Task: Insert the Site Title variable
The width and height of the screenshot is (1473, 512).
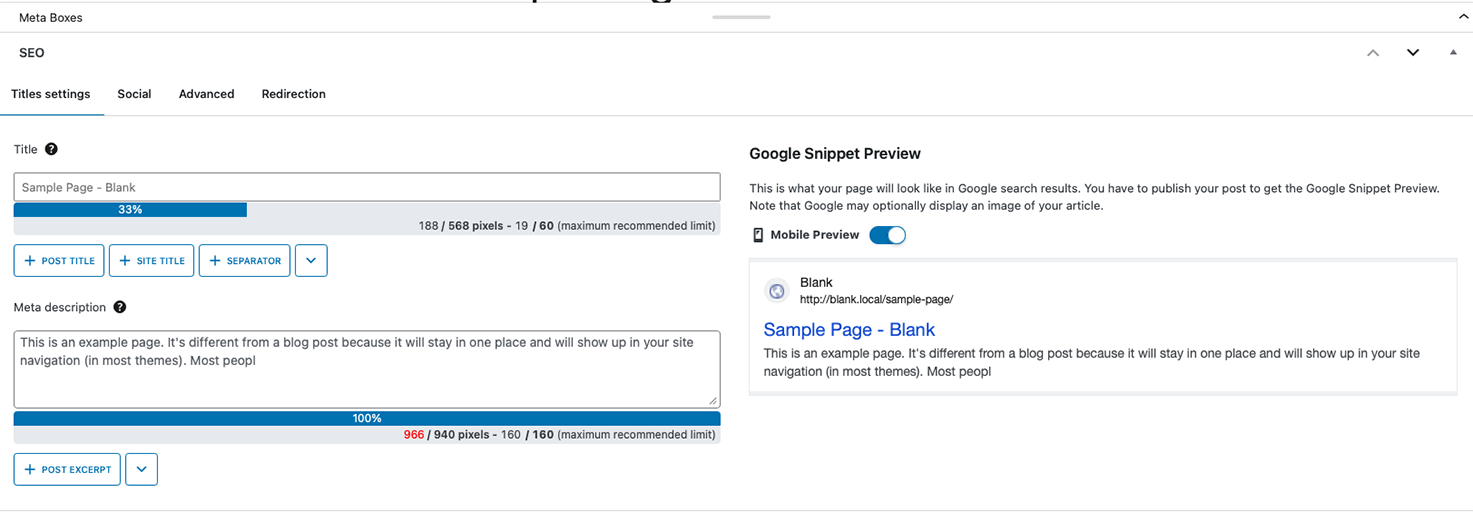Action: point(152,260)
